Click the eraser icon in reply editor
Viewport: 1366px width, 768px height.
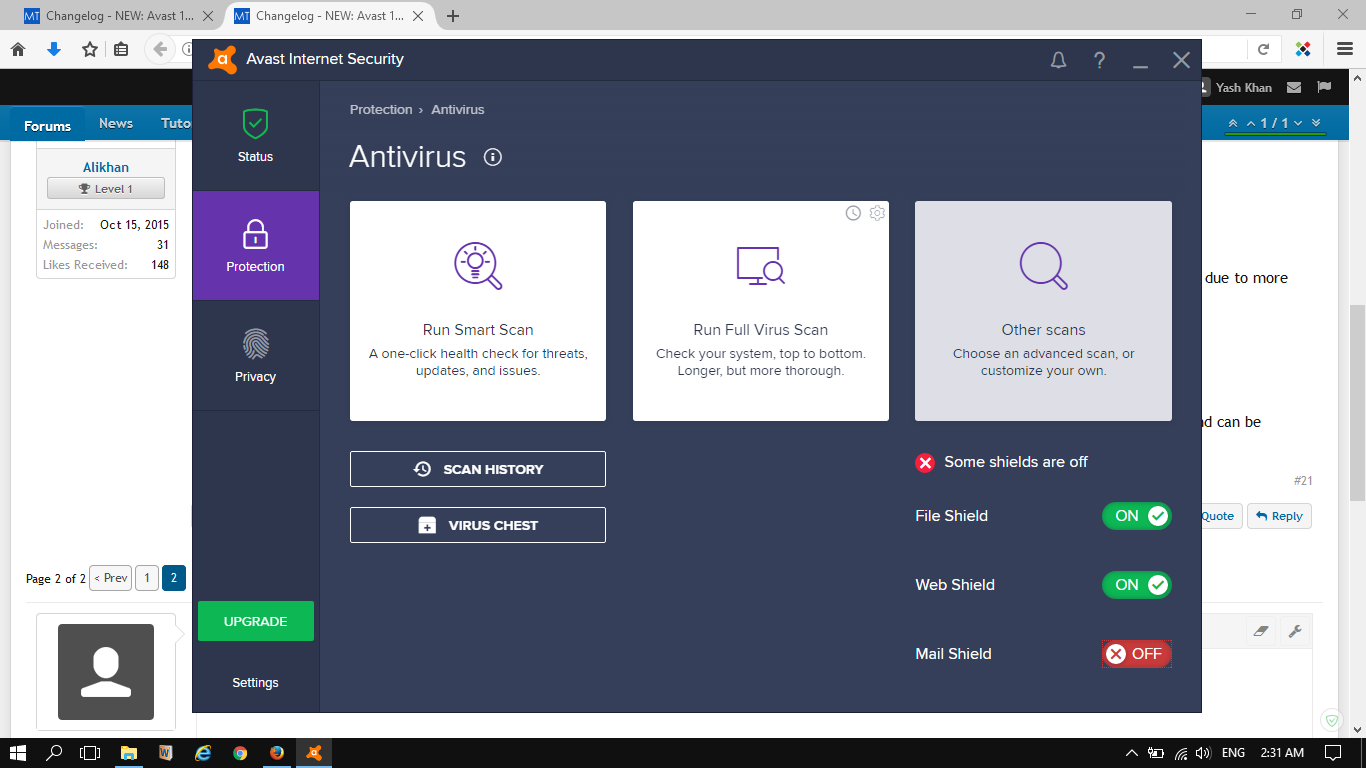coord(1261,631)
